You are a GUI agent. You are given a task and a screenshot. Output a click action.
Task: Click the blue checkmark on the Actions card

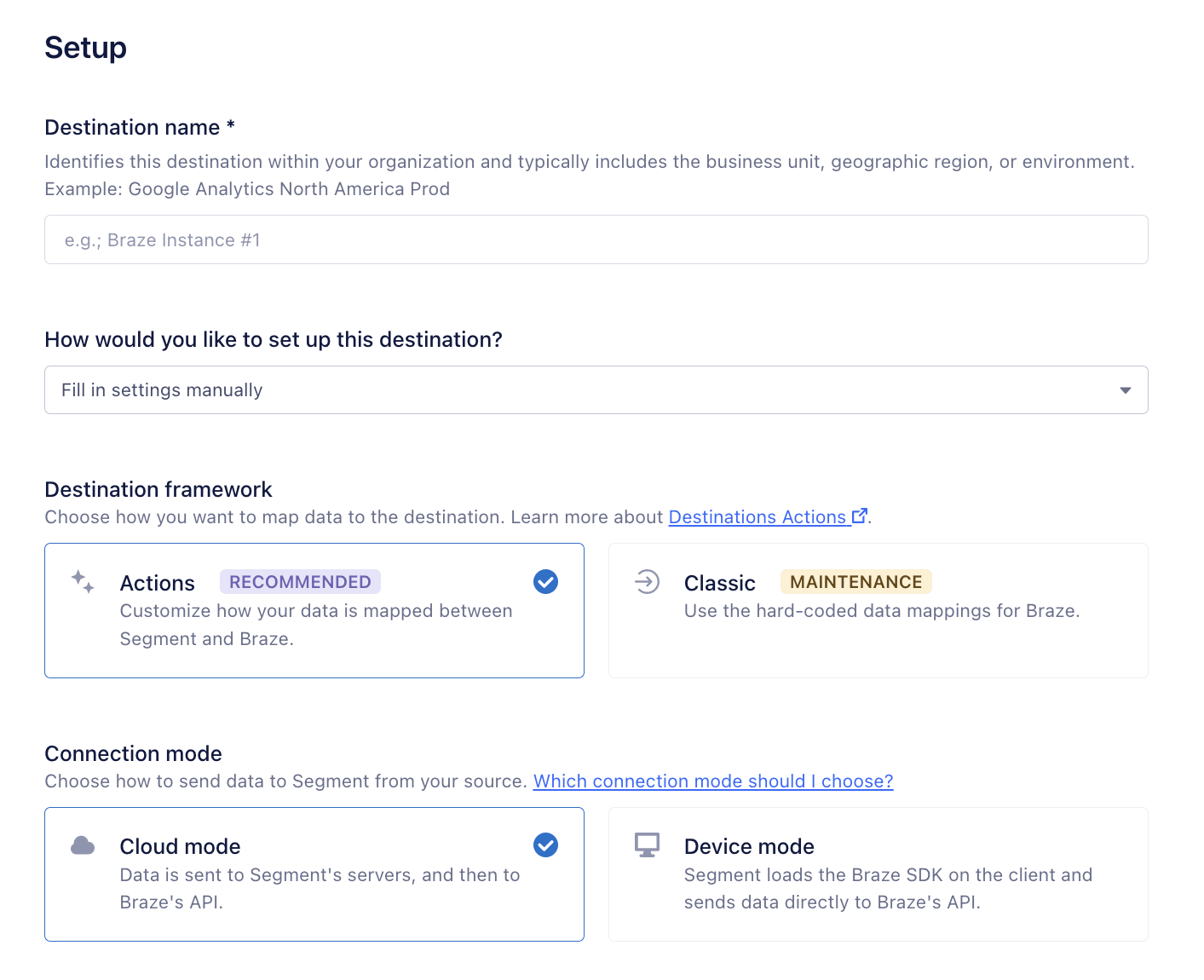tap(545, 581)
